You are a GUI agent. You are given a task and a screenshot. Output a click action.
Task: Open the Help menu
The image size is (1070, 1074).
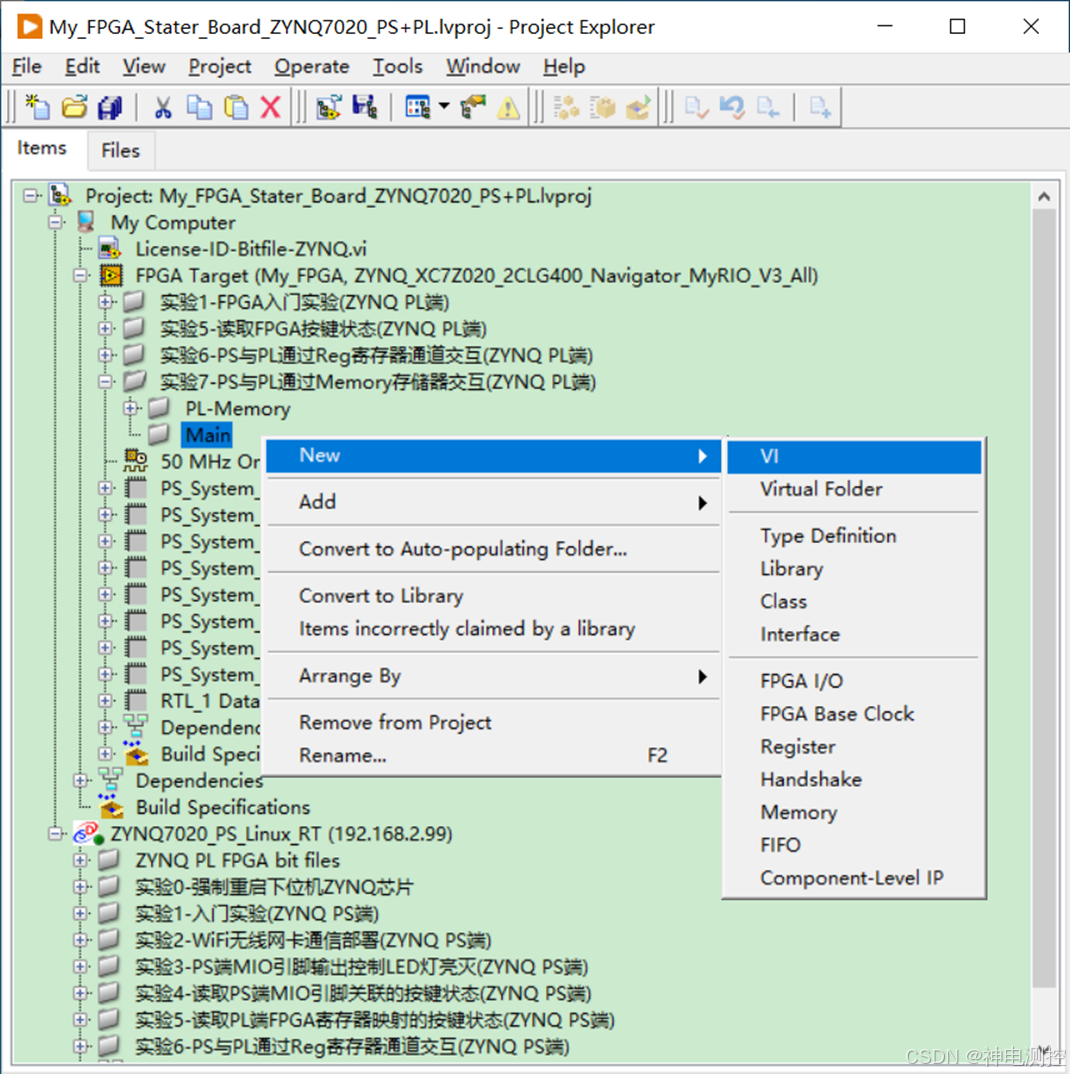click(564, 66)
